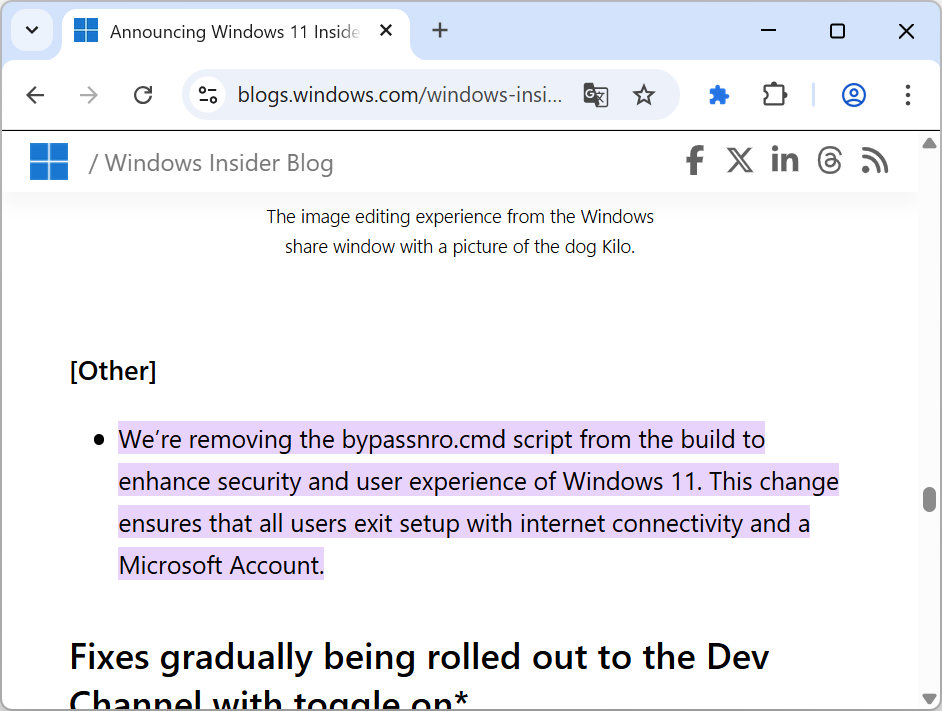
Task: Select the Announcing Windows 11 Insider tab
Action: [x=234, y=32]
